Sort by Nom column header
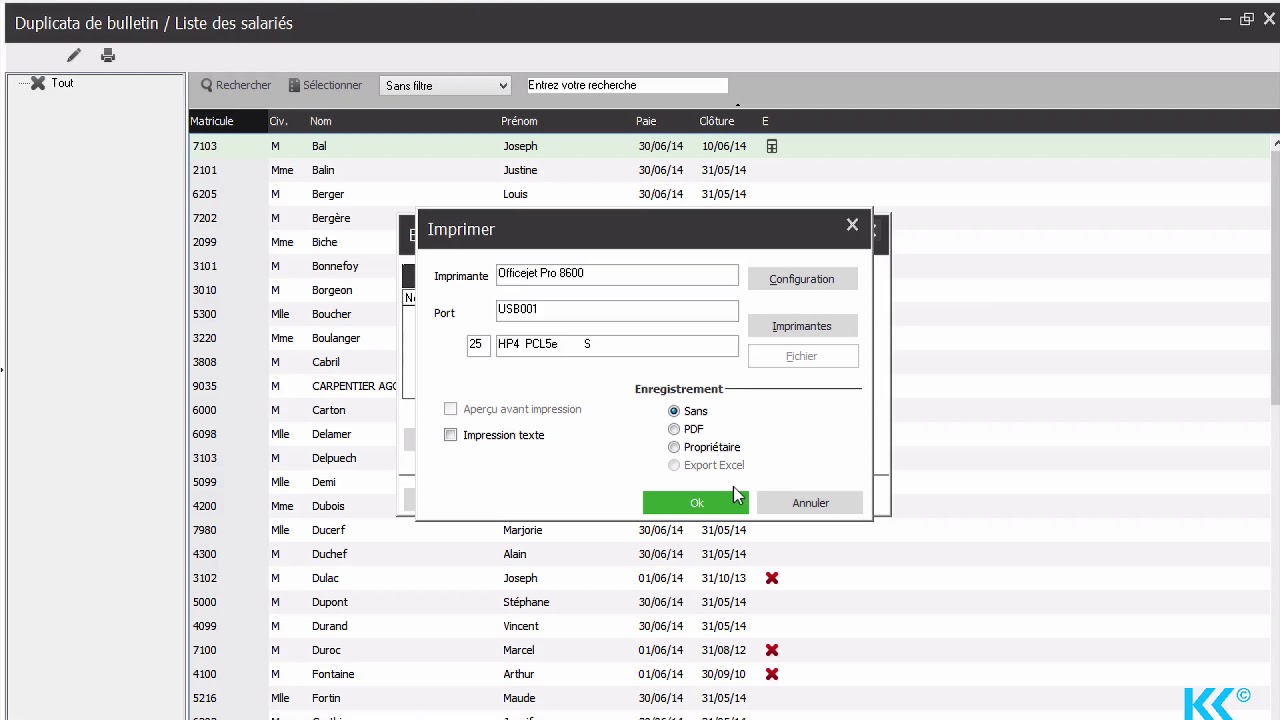This screenshot has height=720, width=1280. (x=320, y=121)
